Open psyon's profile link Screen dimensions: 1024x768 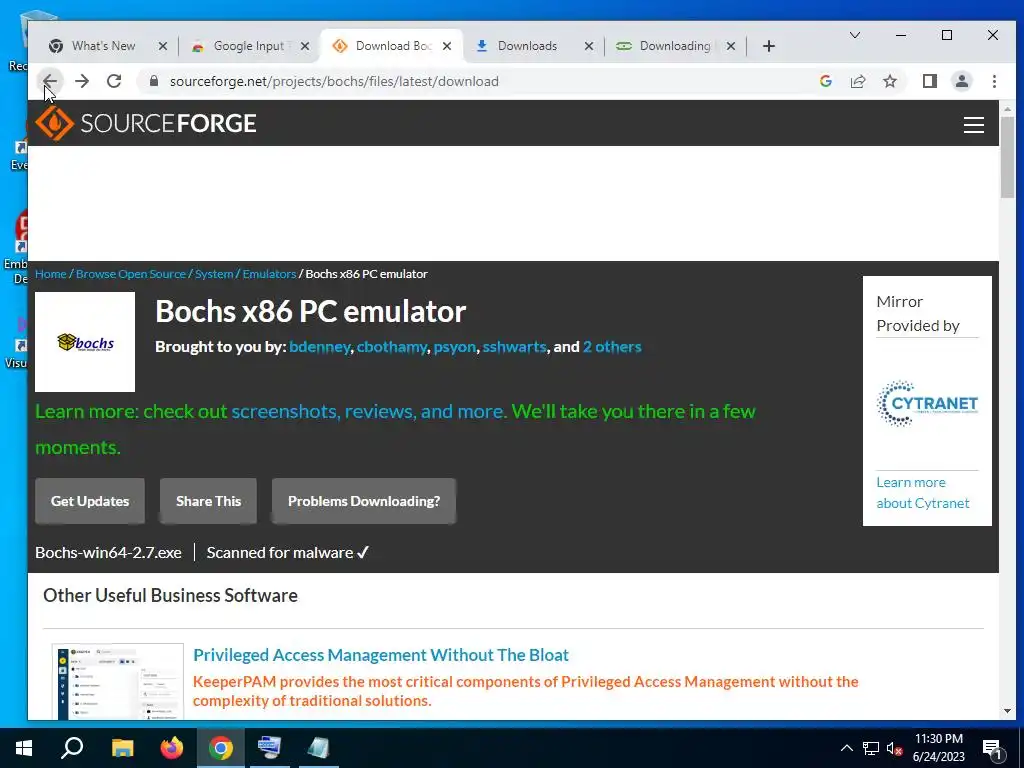click(x=455, y=347)
